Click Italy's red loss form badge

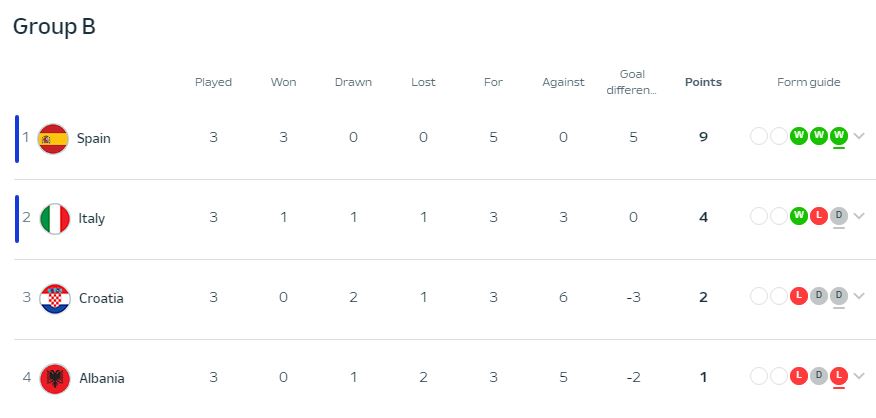(819, 216)
